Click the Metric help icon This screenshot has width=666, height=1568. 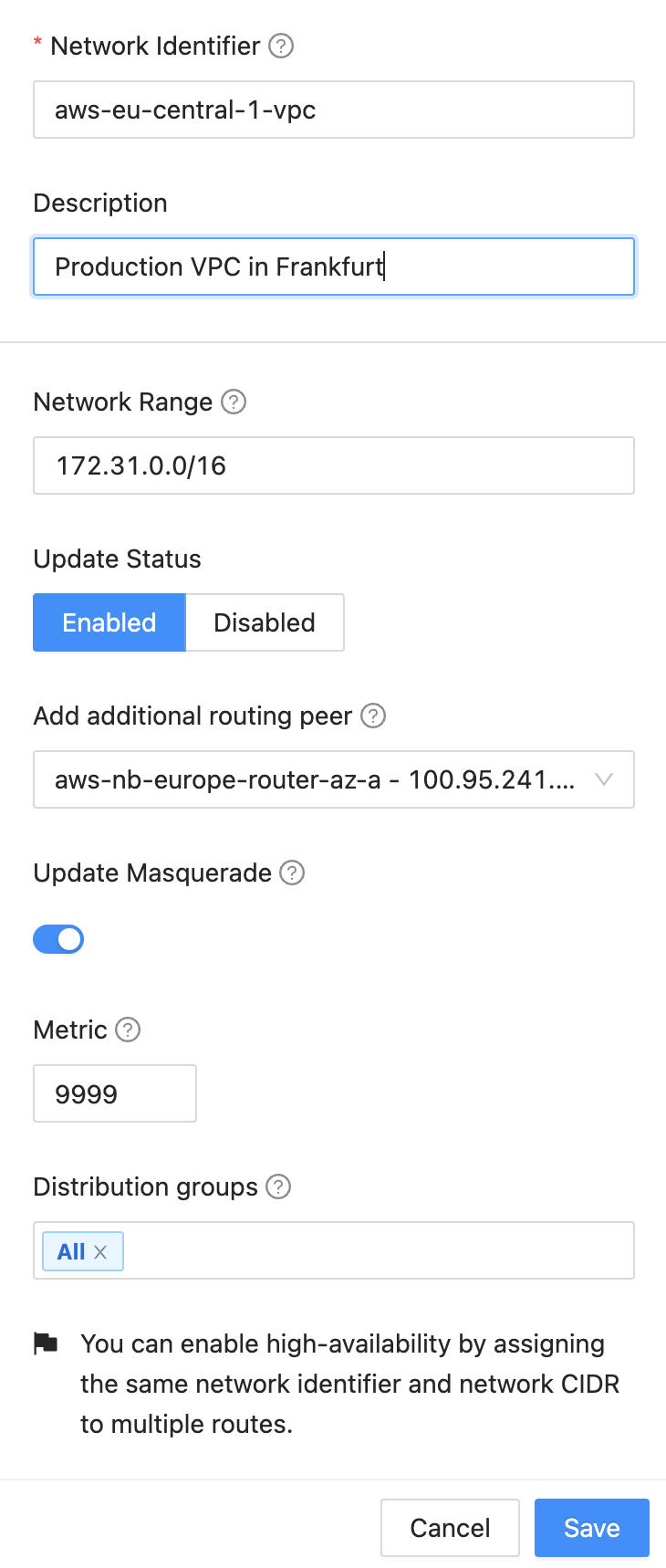[x=128, y=1030]
